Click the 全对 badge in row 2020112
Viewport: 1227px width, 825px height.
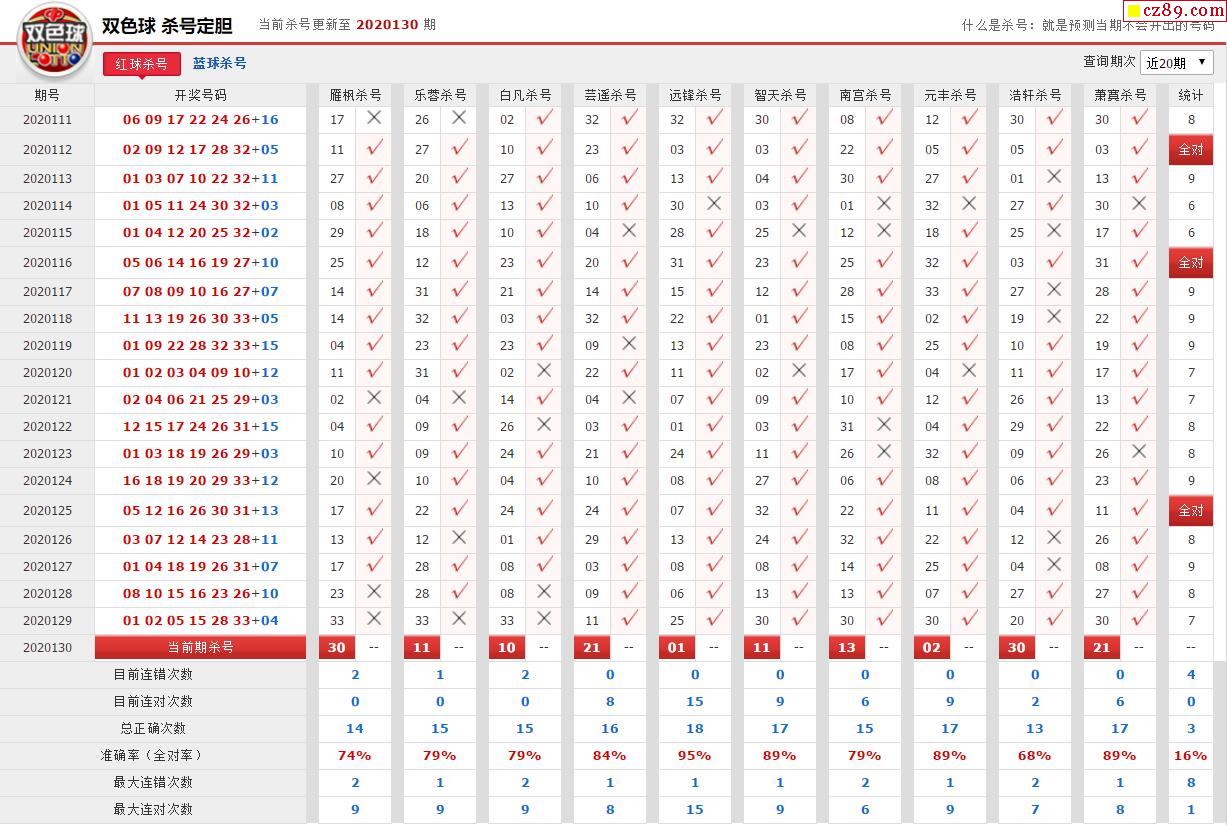coord(1190,149)
